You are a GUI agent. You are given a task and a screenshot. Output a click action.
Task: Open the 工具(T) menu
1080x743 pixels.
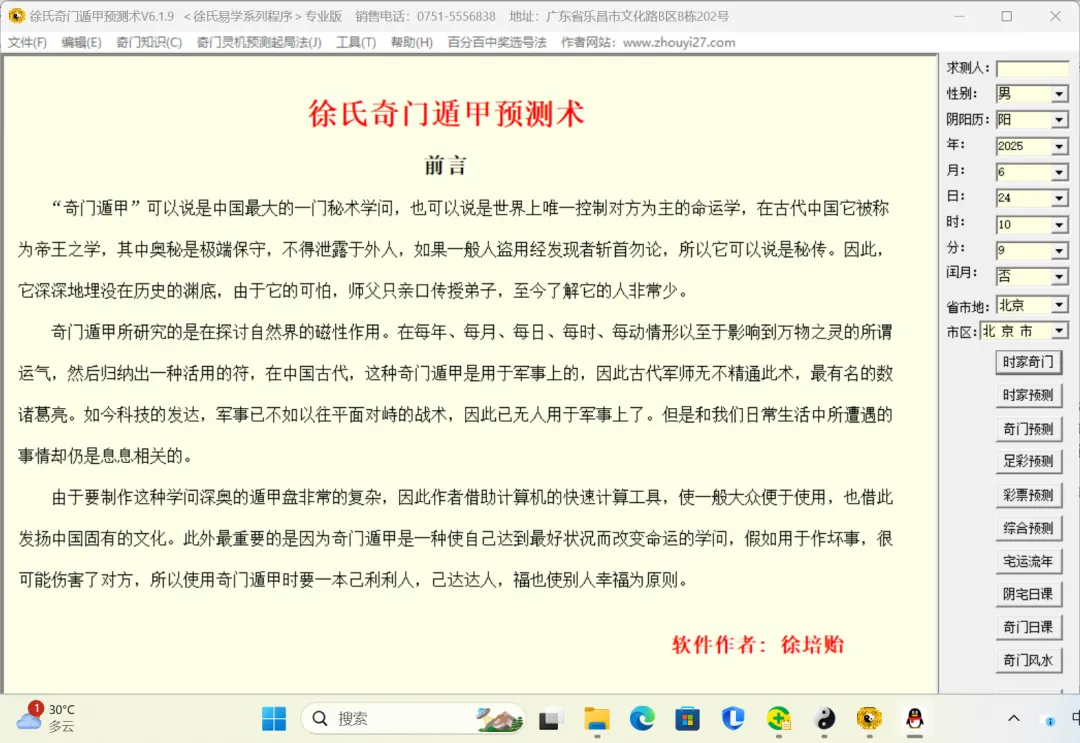356,43
